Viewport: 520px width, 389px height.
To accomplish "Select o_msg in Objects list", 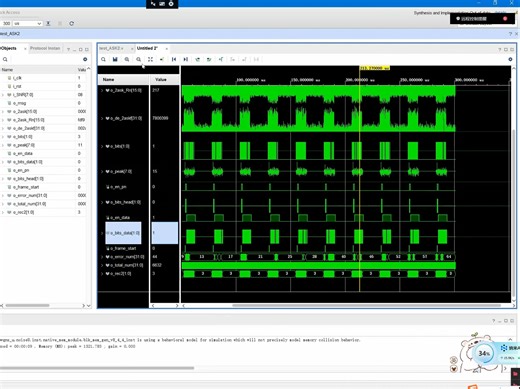I will 19,103.
